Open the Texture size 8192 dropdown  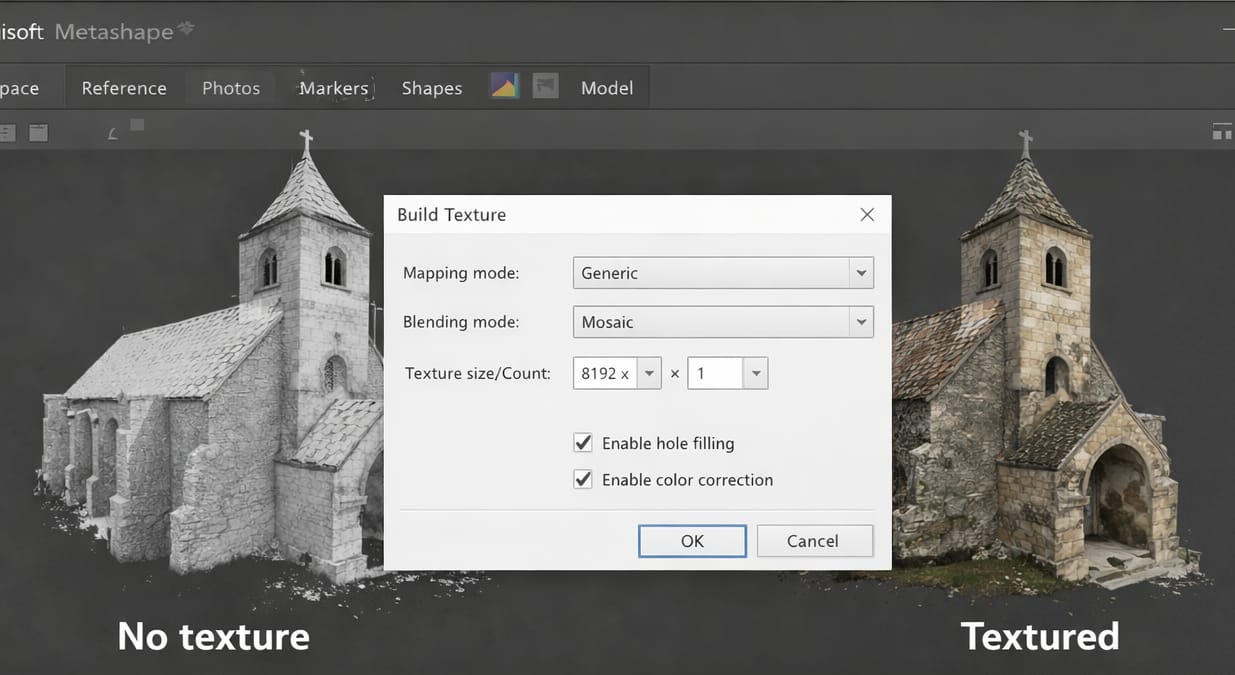coord(649,373)
